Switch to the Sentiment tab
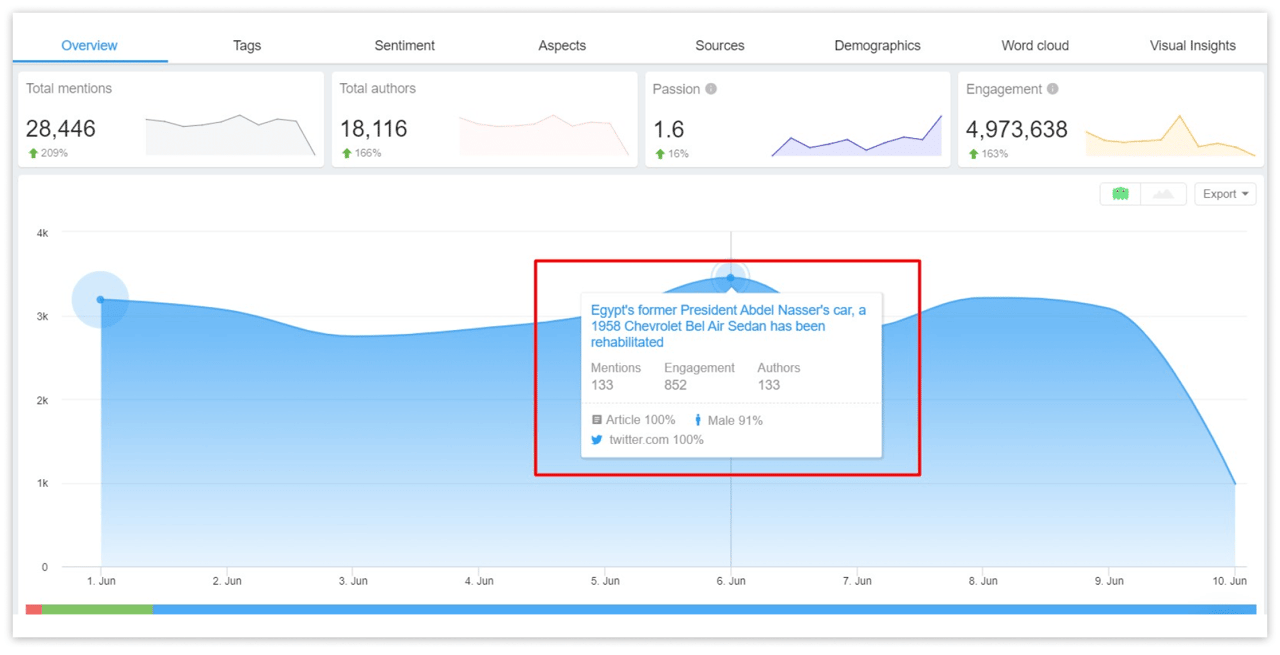This screenshot has height=655, width=1280. click(x=404, y=45)
